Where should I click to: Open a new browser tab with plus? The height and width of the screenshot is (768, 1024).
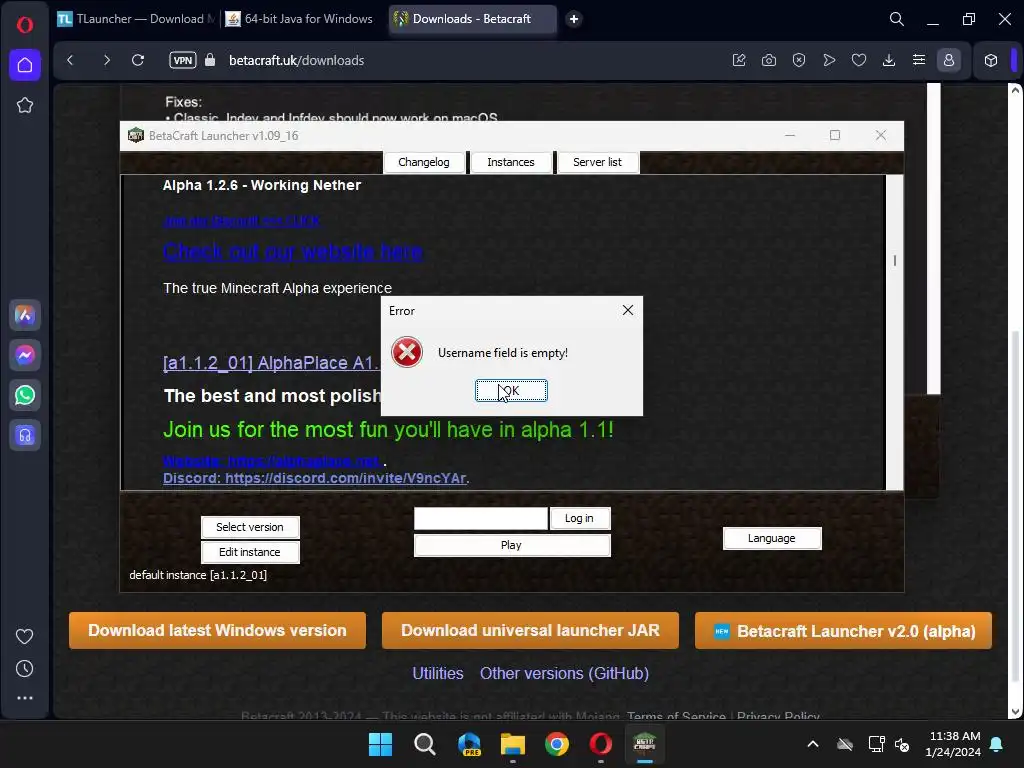pos(573,19)
